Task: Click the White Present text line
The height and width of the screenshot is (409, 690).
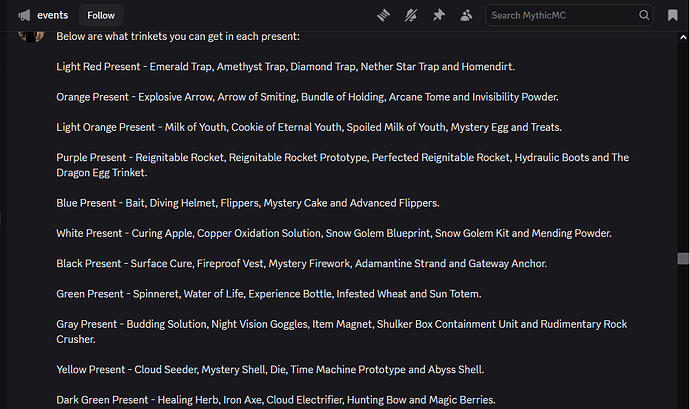Action: 333,233
